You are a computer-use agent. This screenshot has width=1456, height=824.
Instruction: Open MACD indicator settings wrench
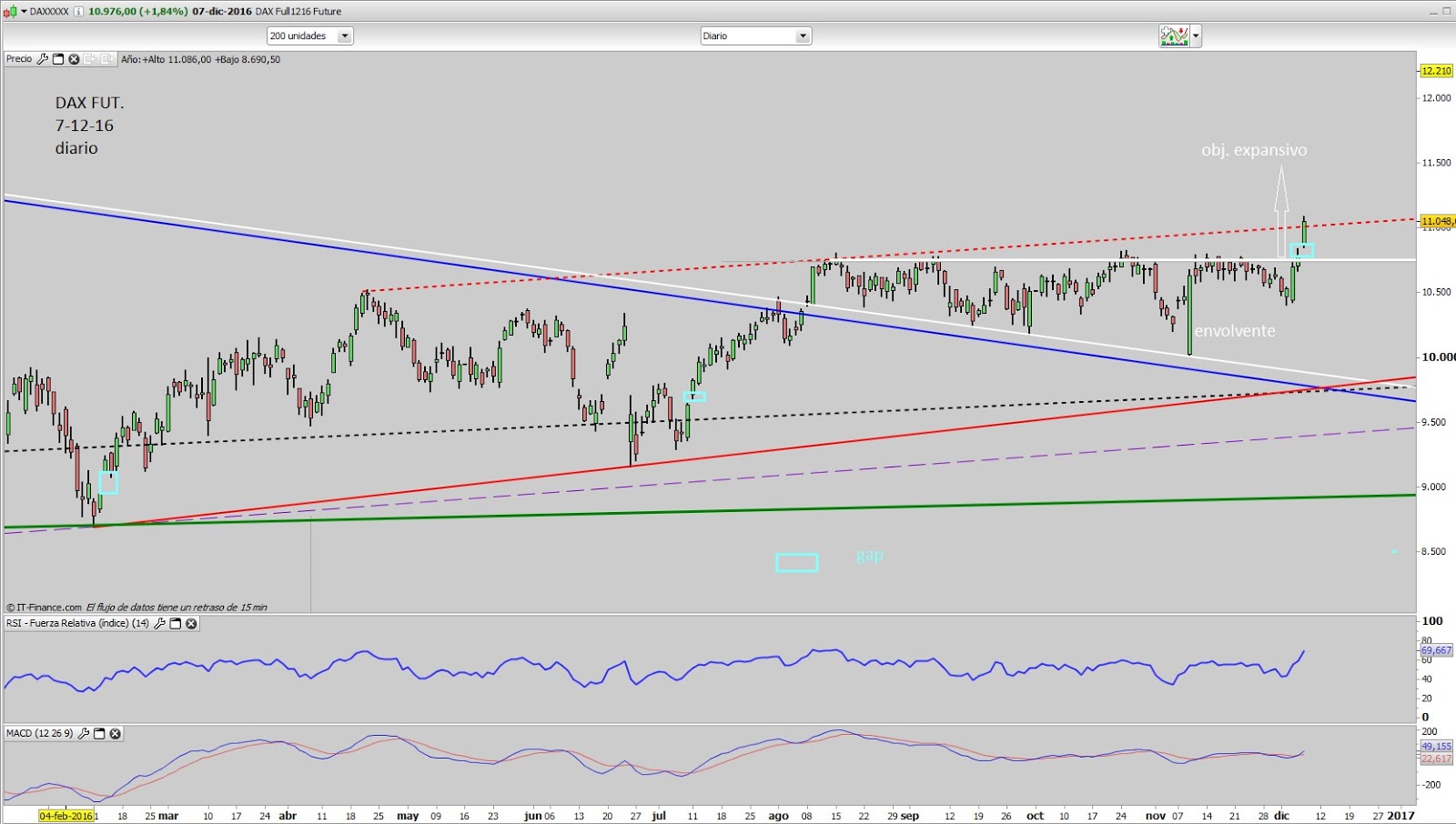(84, 733)
